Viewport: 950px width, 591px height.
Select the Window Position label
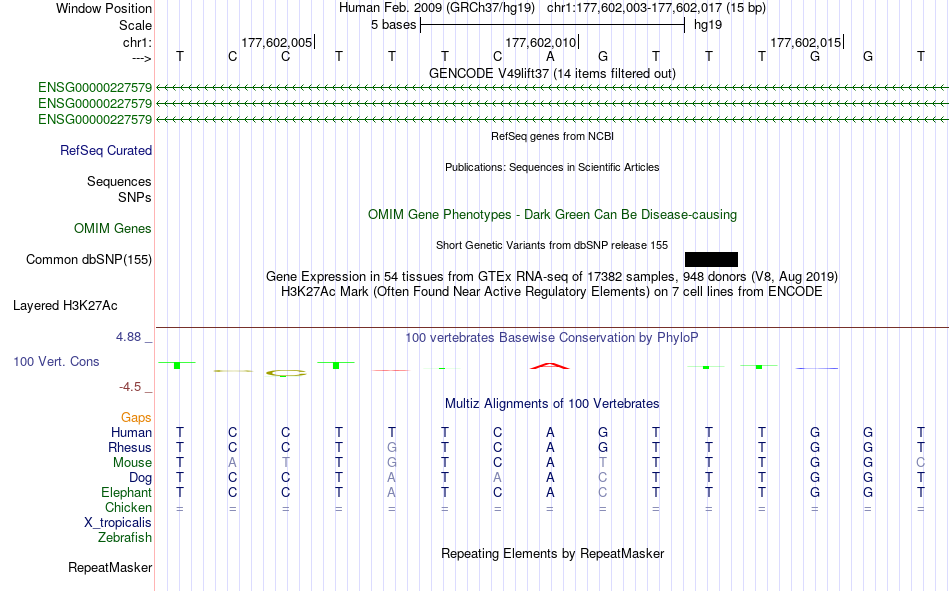(104, 8)
